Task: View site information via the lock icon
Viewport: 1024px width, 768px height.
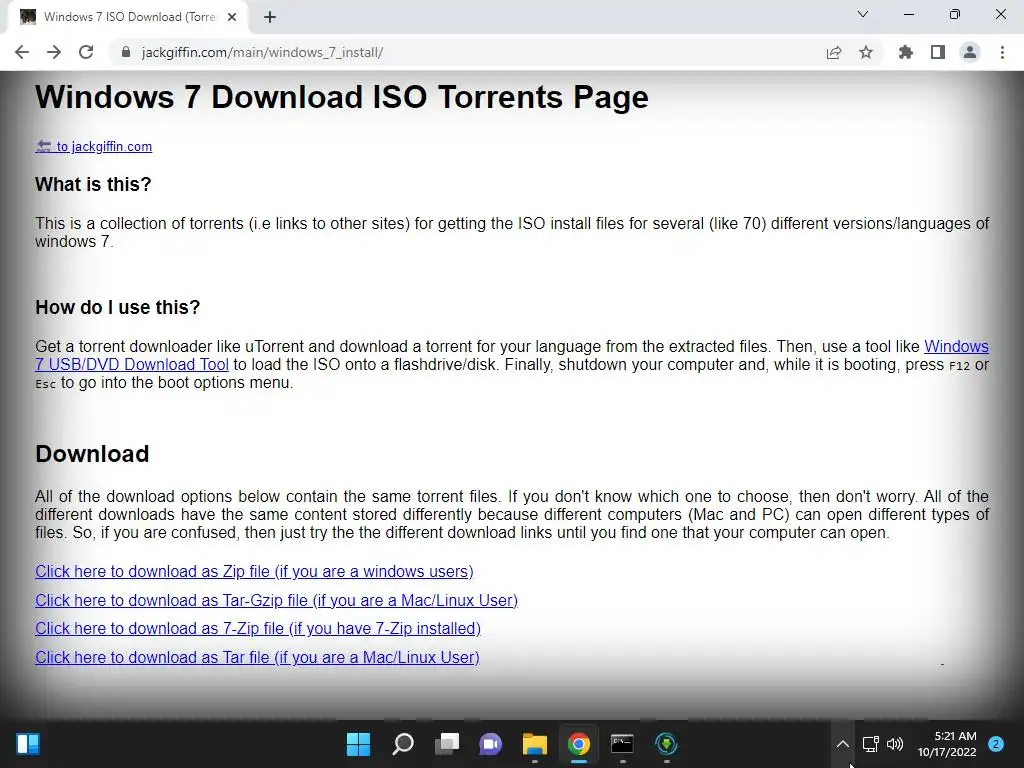Action: pyautogui.click(x=126, y=52)
